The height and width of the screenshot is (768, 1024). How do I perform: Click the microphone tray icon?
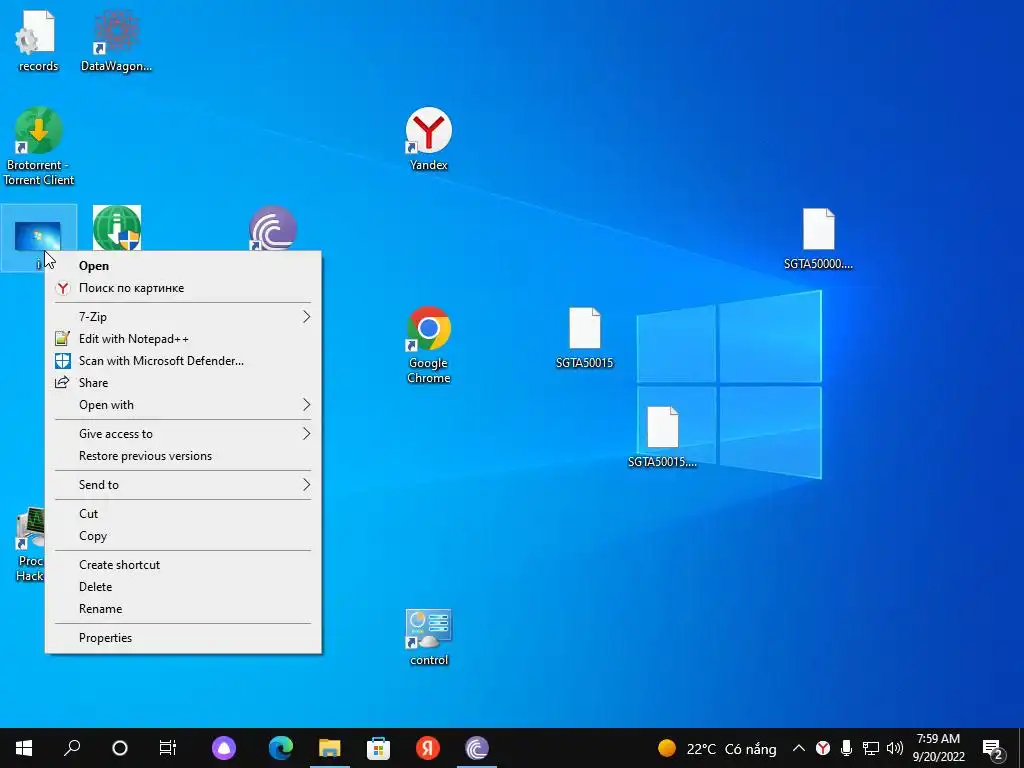846,748
